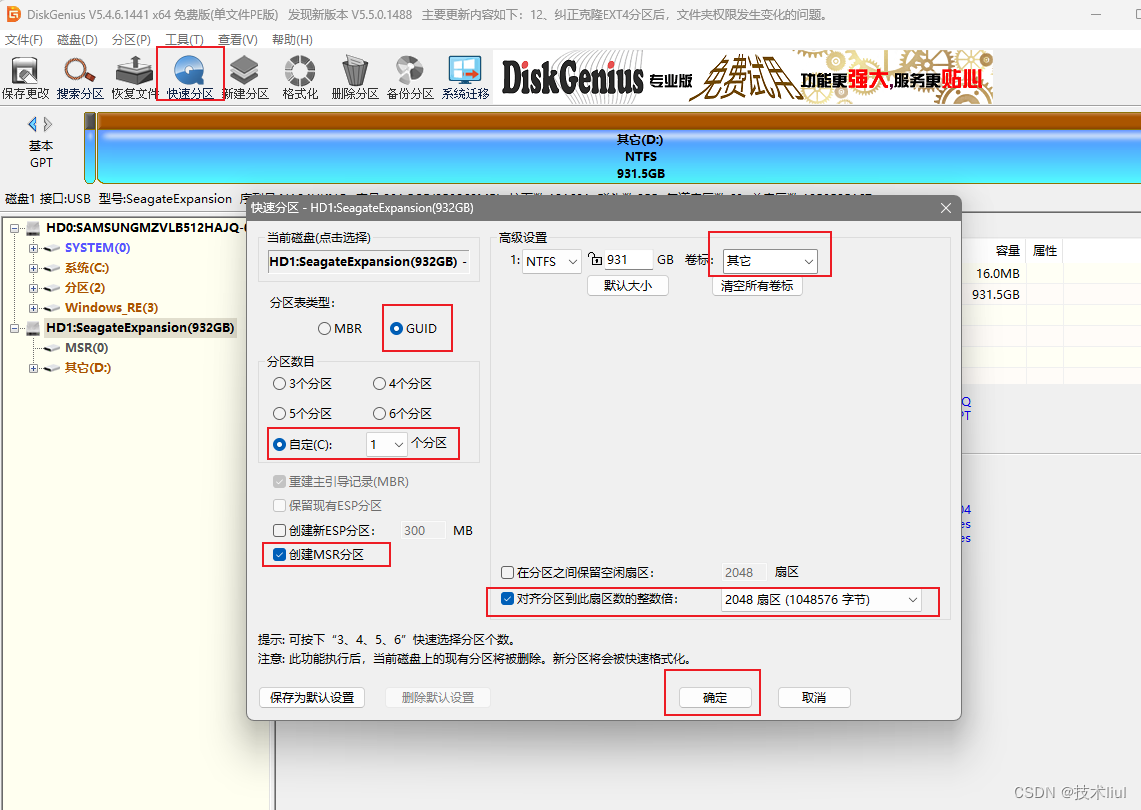The image size is (1141, 810).
Task: Uncheck the 创建MSR分区 checkbox
Action: [x=279, y=555]
